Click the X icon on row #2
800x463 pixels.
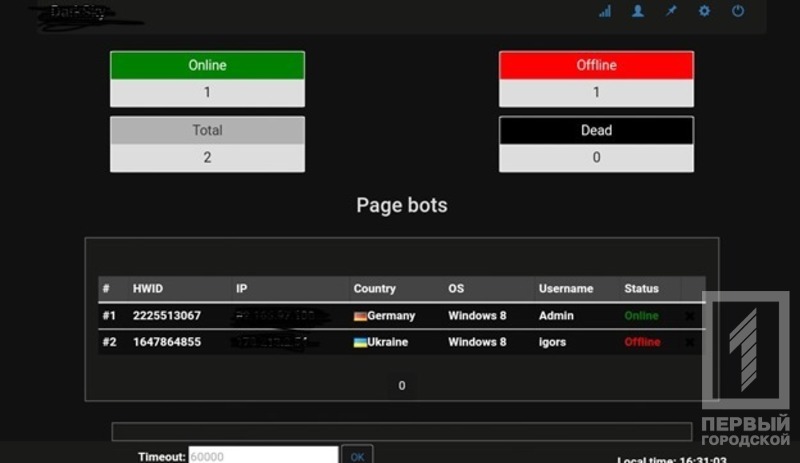pyautogui.click(x=690, y=342)
